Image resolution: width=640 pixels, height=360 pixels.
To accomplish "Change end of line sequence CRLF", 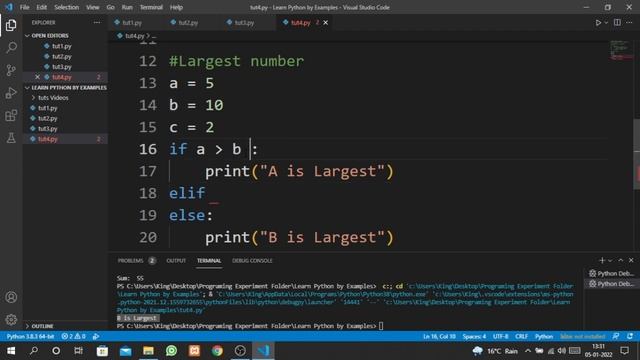I will point(521,336).
